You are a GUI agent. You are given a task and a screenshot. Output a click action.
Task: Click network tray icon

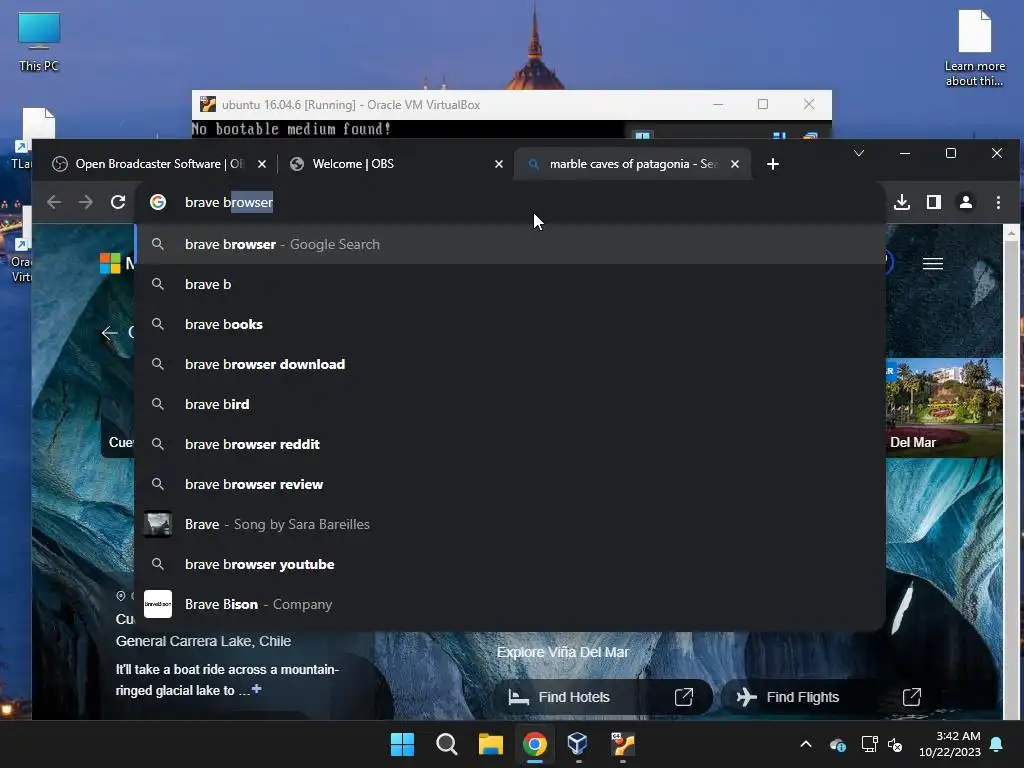(x=869, y=744)
